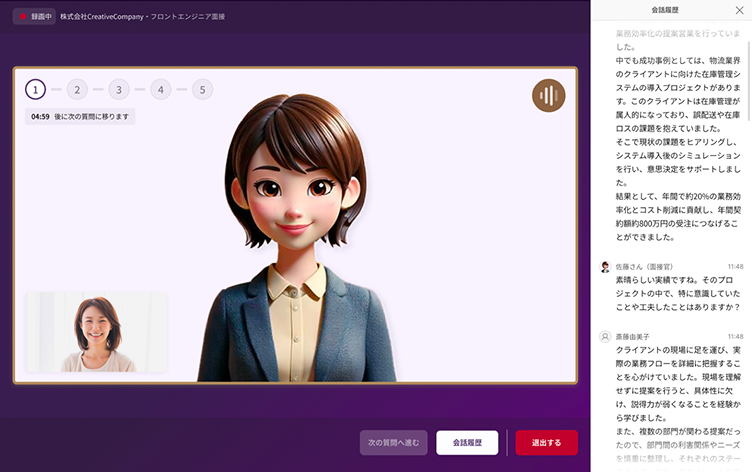The width and height of the screenshot is (752, 472).
Task: Click the red 録画中 recording indicator
Action: click(36, 17)
